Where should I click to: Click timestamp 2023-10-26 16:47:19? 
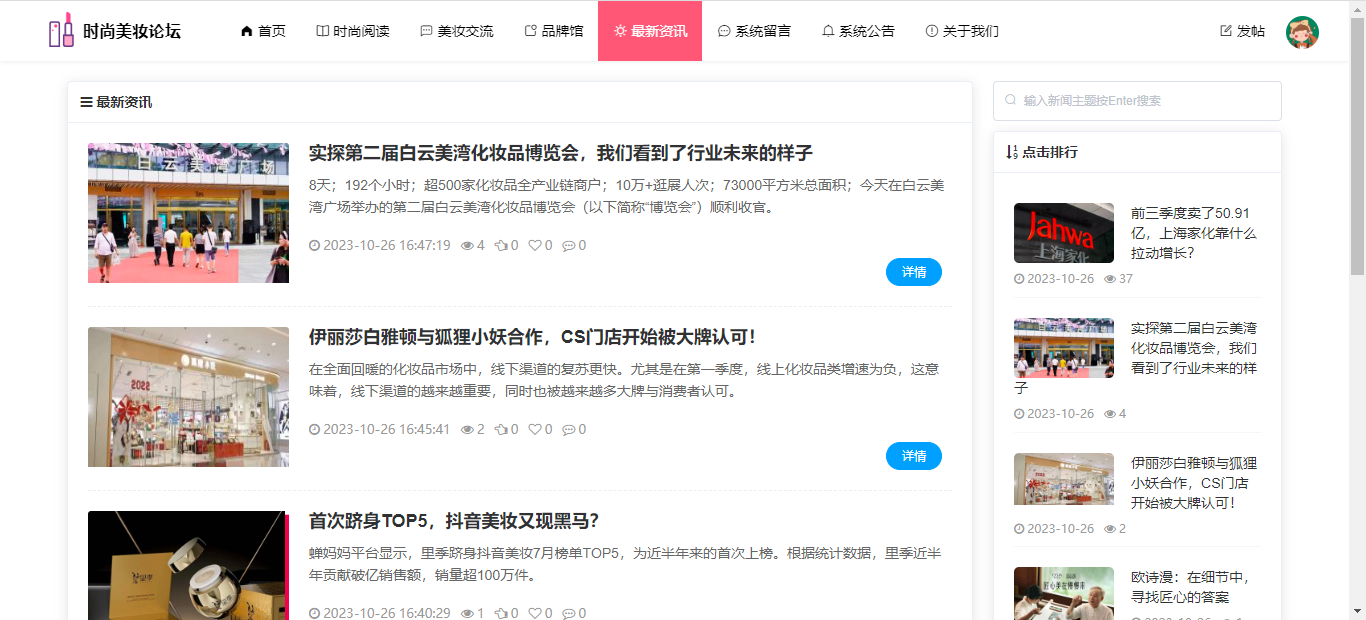(387, 245)
